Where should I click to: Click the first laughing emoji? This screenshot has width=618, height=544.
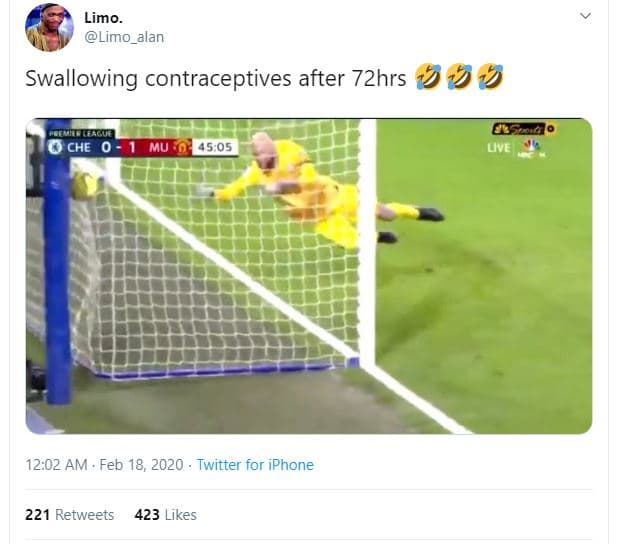pos(428,76)
